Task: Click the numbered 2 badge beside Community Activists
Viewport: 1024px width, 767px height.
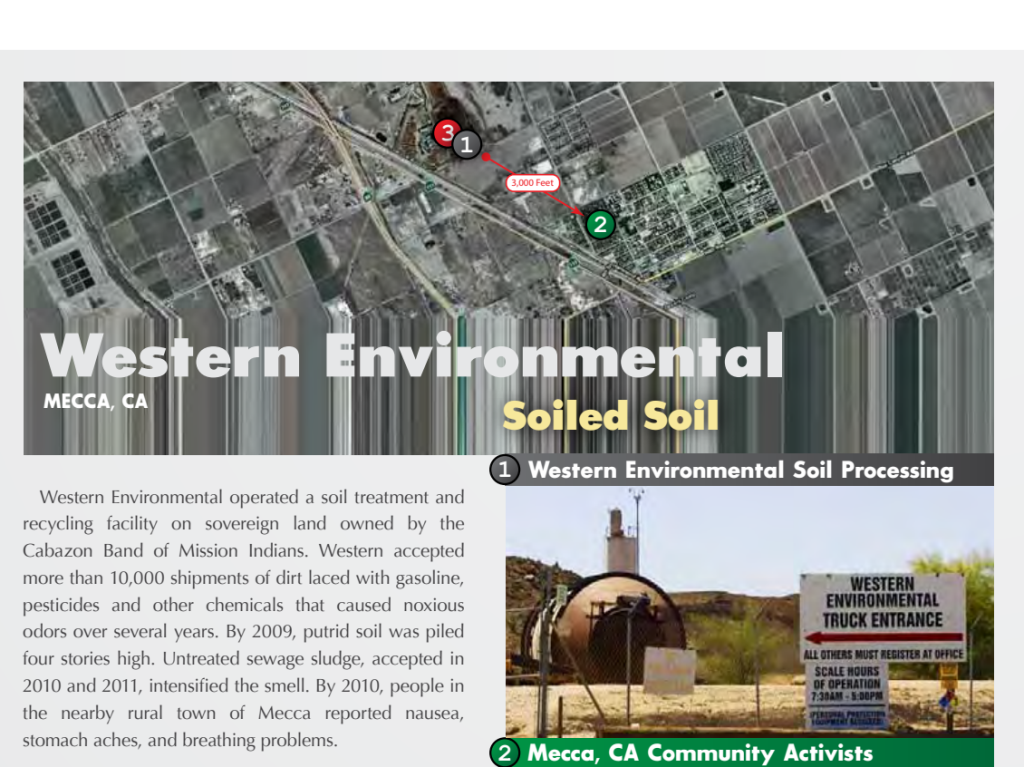Action: click(504, 753)
